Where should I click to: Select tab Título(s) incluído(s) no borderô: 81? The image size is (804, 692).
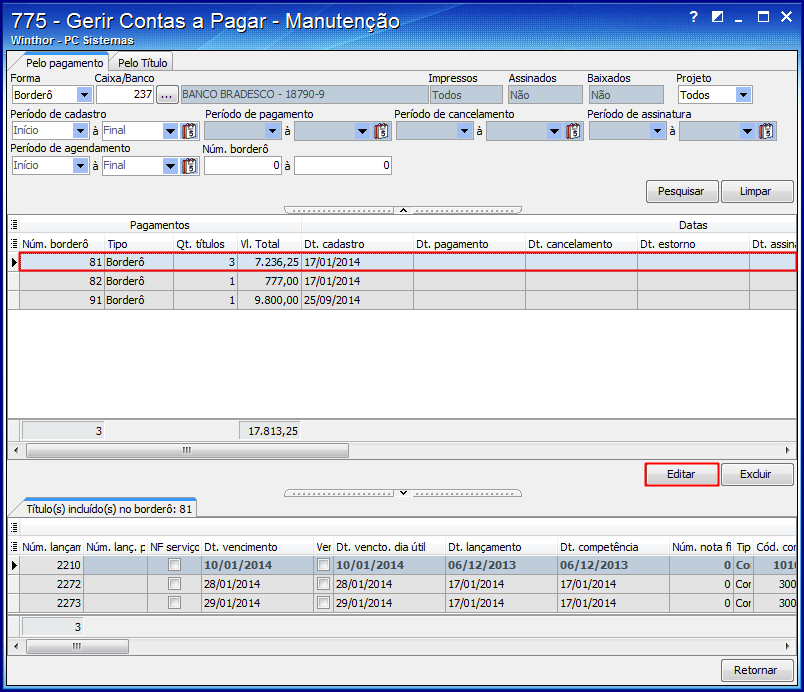coord(109,508)
